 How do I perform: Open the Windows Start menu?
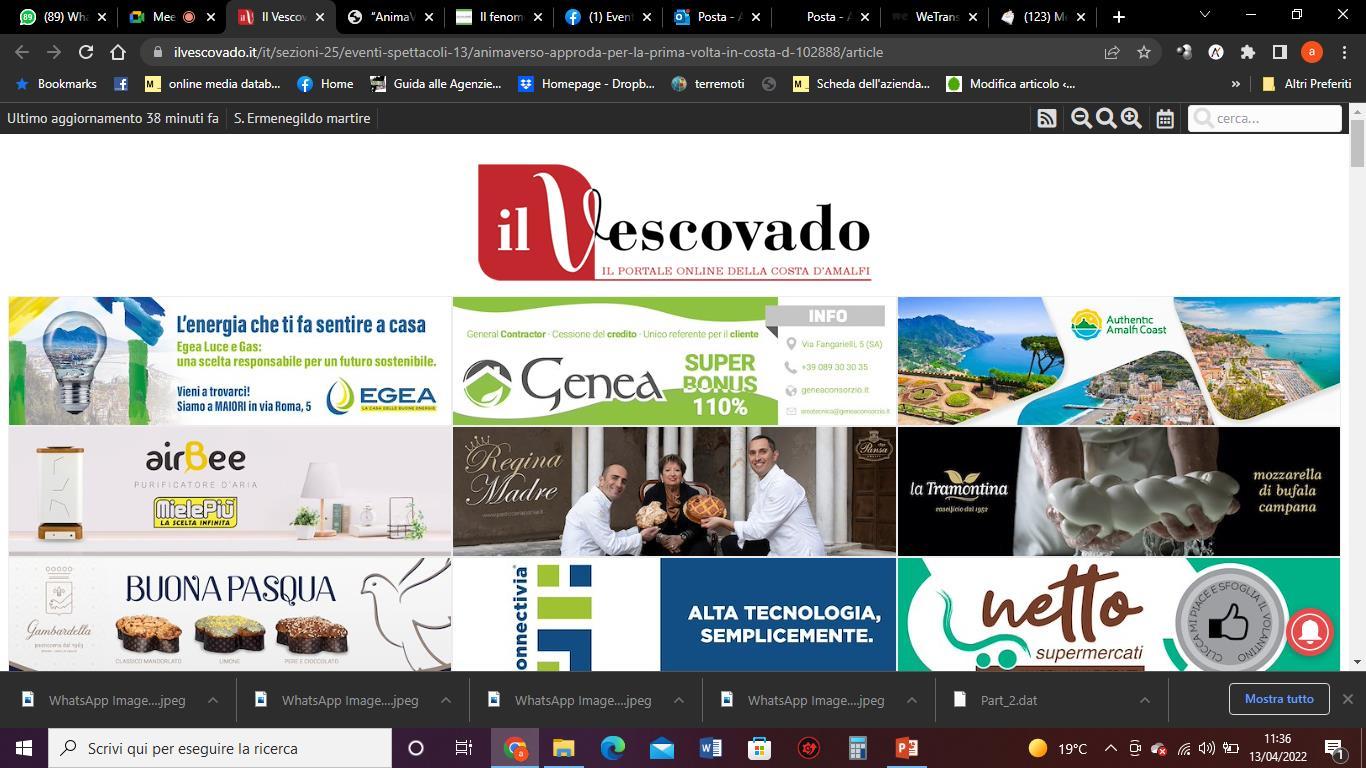click(24, 748)
